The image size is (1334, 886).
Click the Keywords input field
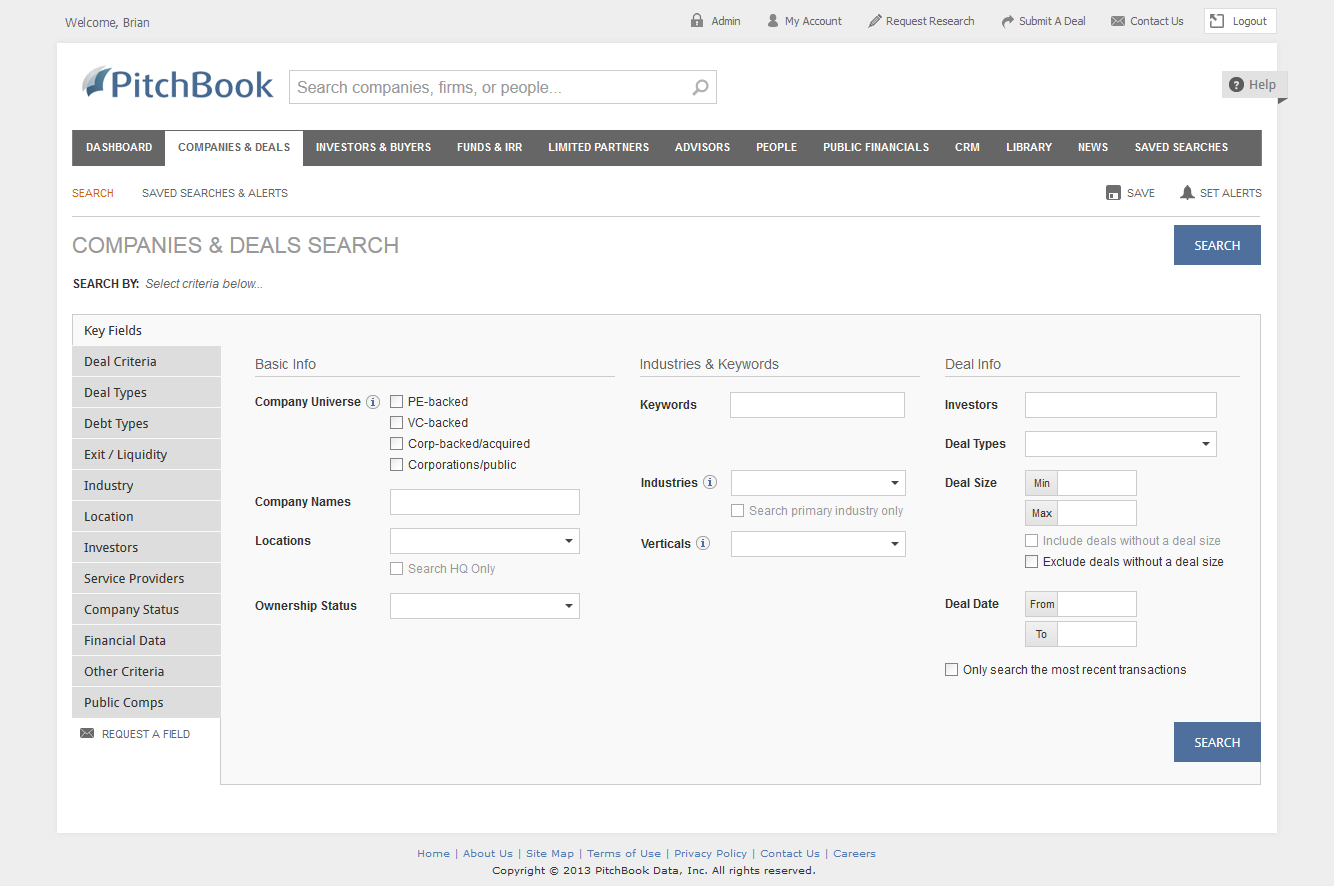point(818,405)
